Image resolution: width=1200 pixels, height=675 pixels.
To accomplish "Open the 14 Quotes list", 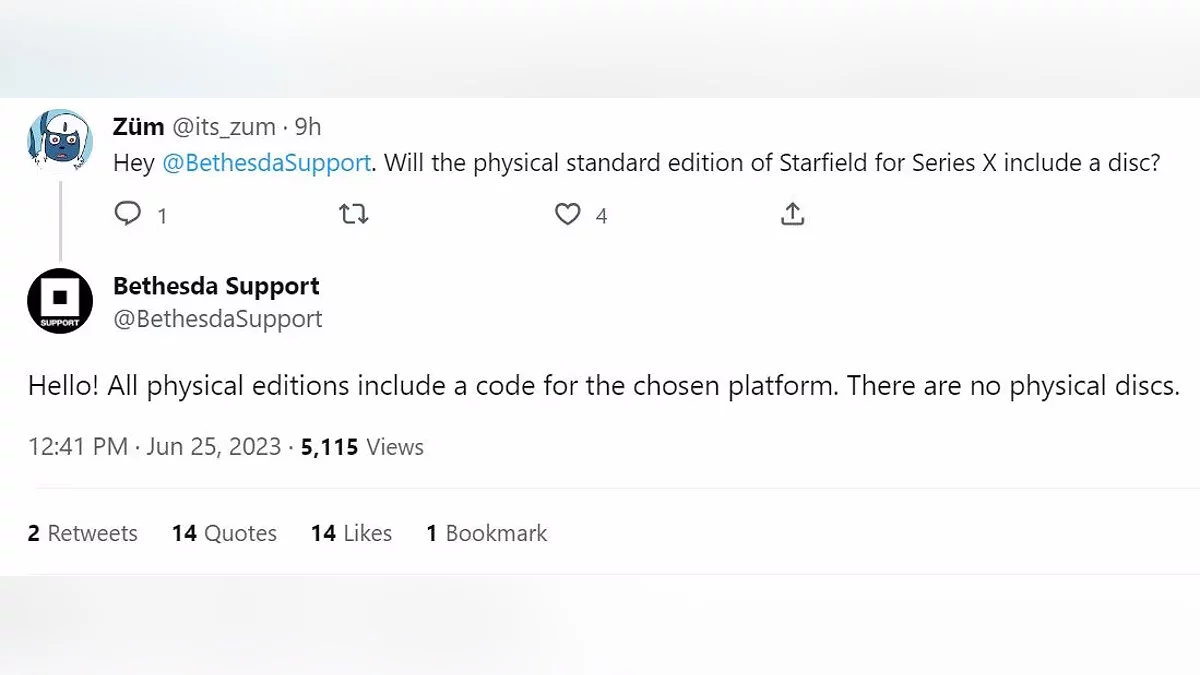I will (x=224, y=533).
